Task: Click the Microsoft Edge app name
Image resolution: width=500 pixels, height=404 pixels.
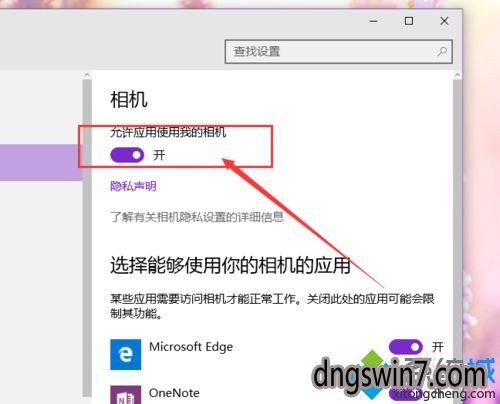Action: coord(191,347)
